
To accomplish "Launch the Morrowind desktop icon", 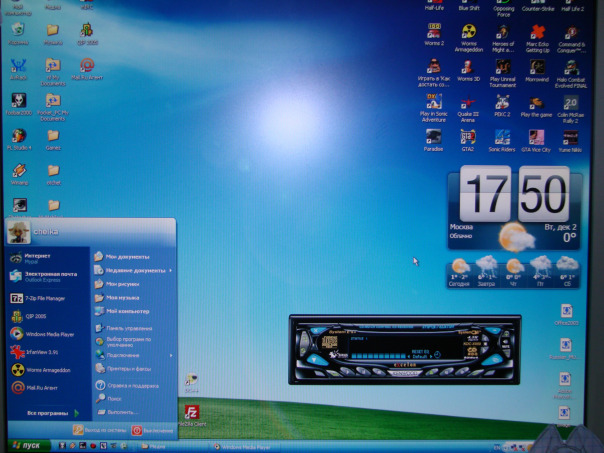I will (x=536, y=68).
